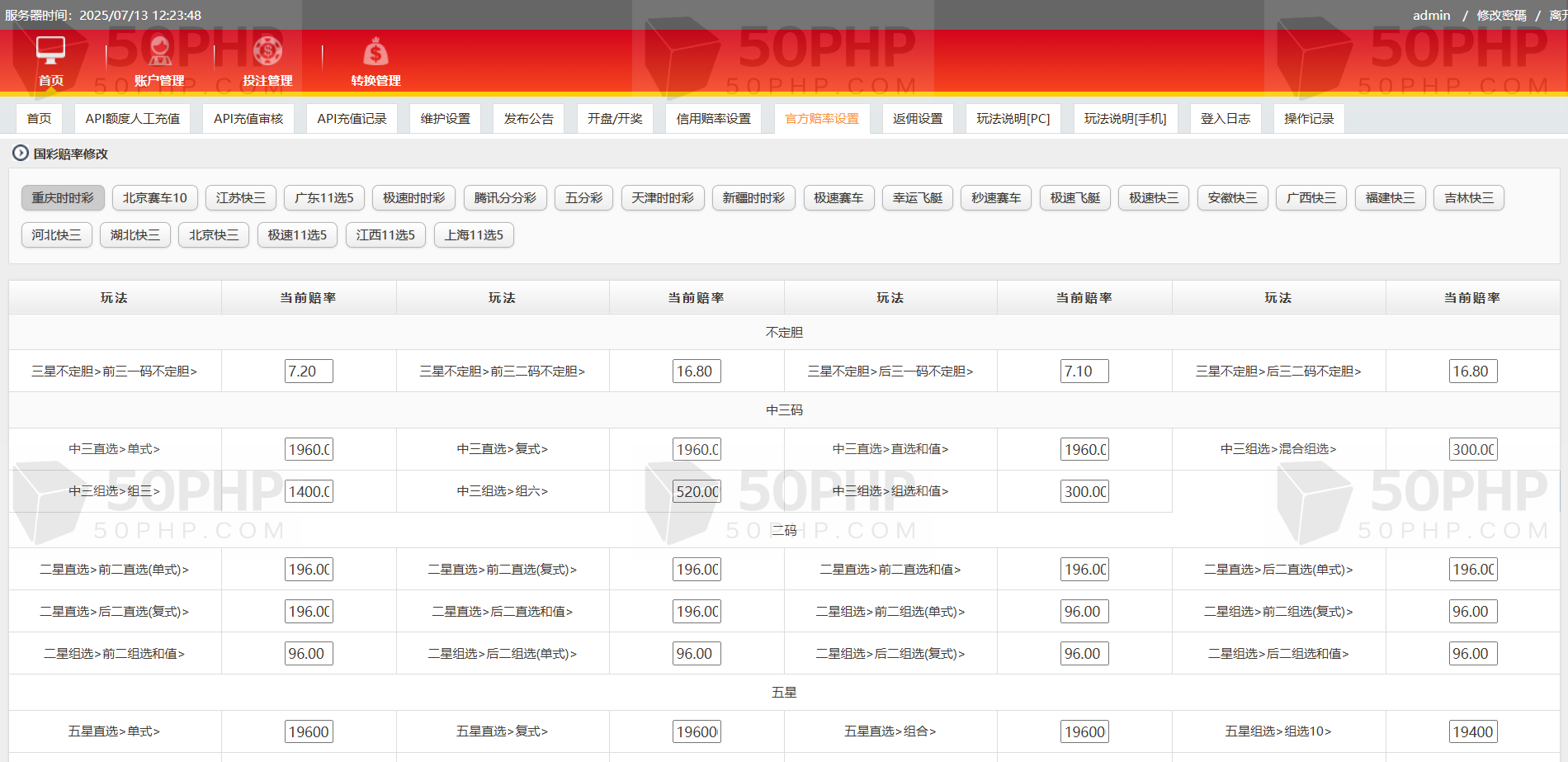1568x762 pixels.
Task: Open the Conversion Management (转换管理) money bag icon
Action: 375,53
